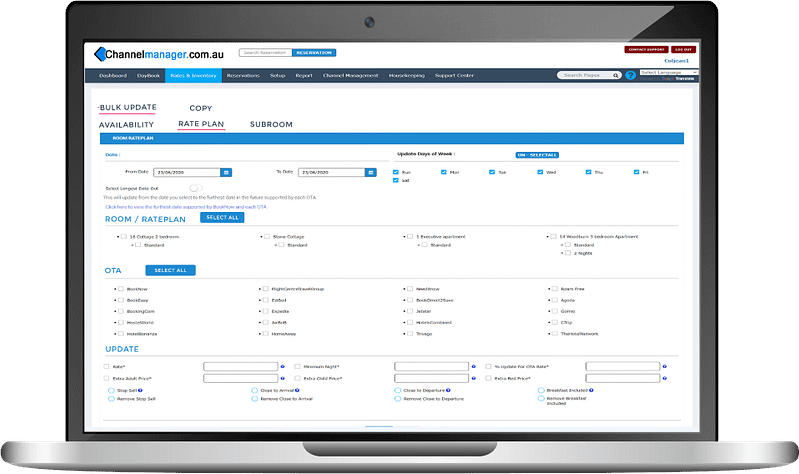The width and height of the screenshot is (799, 474).
Task: Click the info icon next to Close to Departure
Action: pos(448,390)
